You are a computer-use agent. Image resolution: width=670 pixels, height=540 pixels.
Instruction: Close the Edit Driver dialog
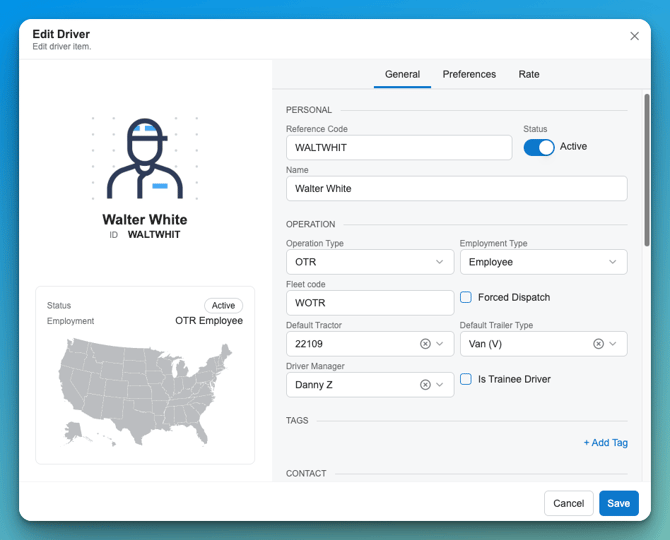tap(635, 36)
